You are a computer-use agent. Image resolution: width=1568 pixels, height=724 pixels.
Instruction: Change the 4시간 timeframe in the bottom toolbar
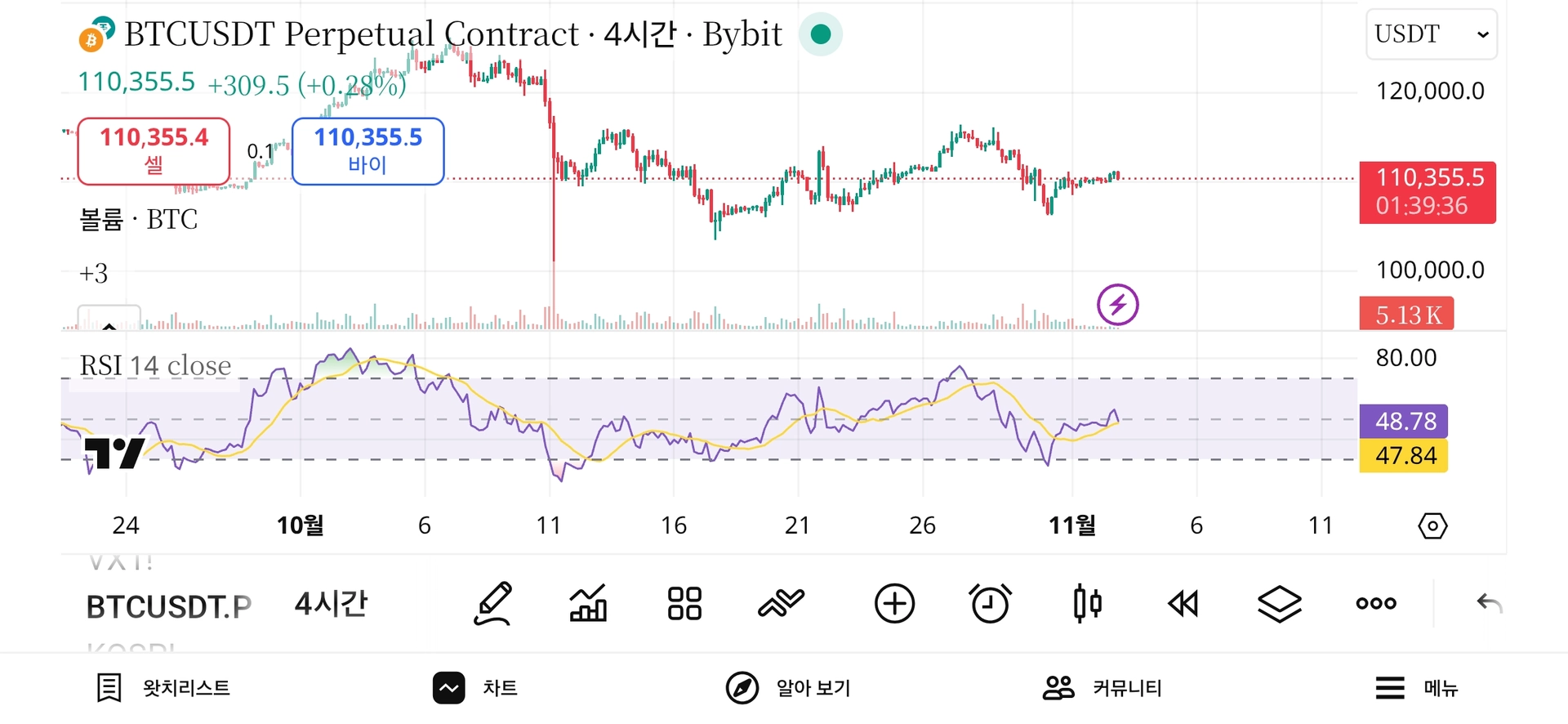(331, 605)
